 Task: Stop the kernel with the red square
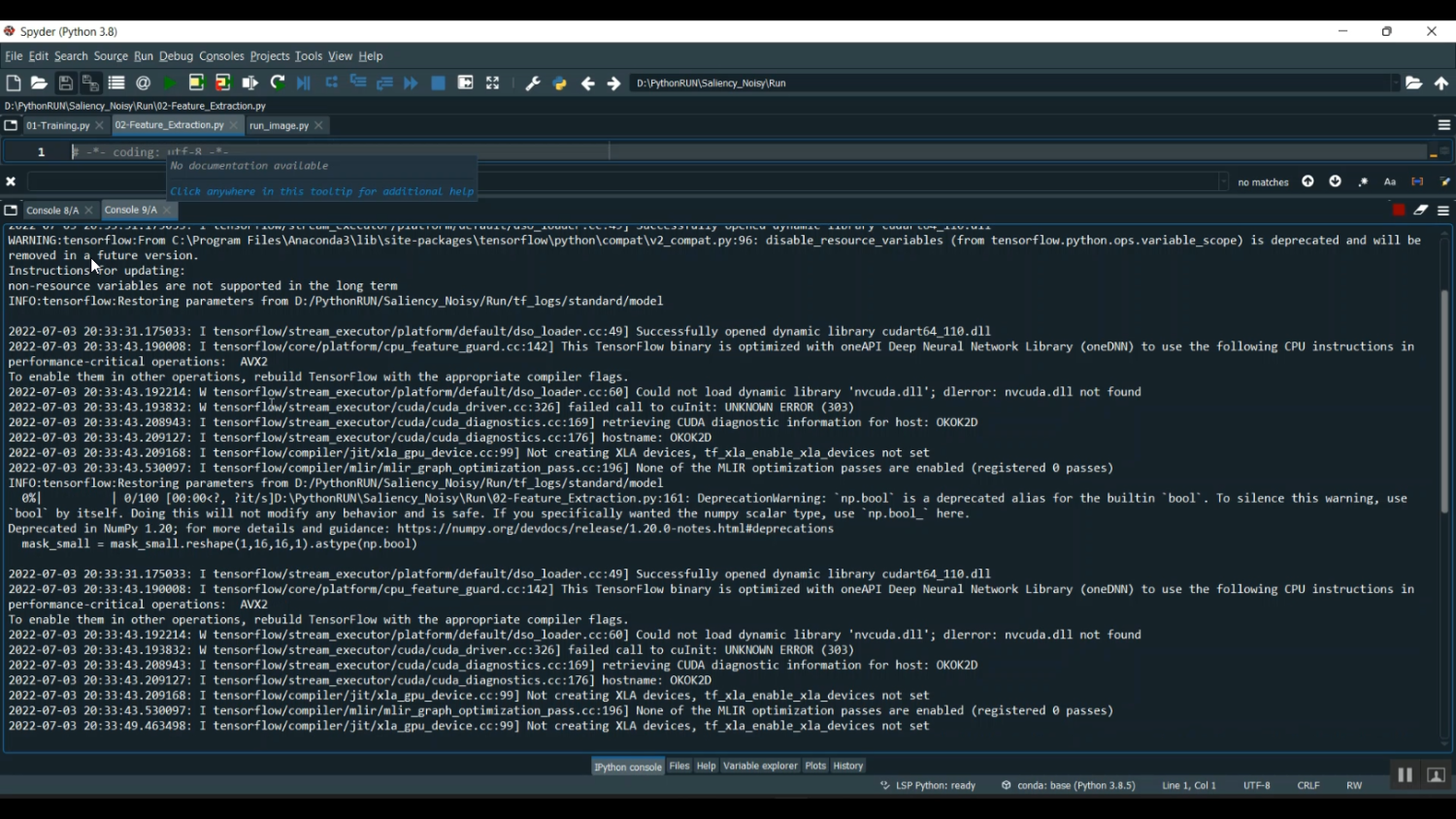point(1399,210)
